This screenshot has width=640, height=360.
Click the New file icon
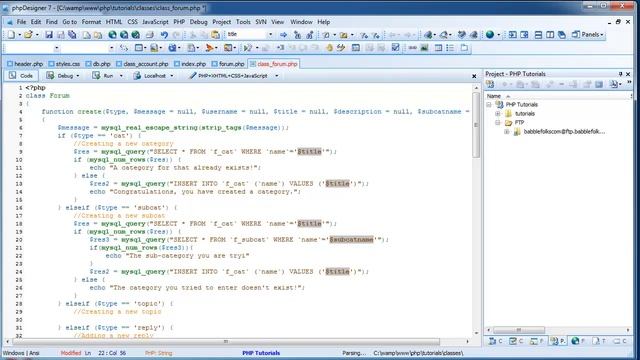coord(11,35)
